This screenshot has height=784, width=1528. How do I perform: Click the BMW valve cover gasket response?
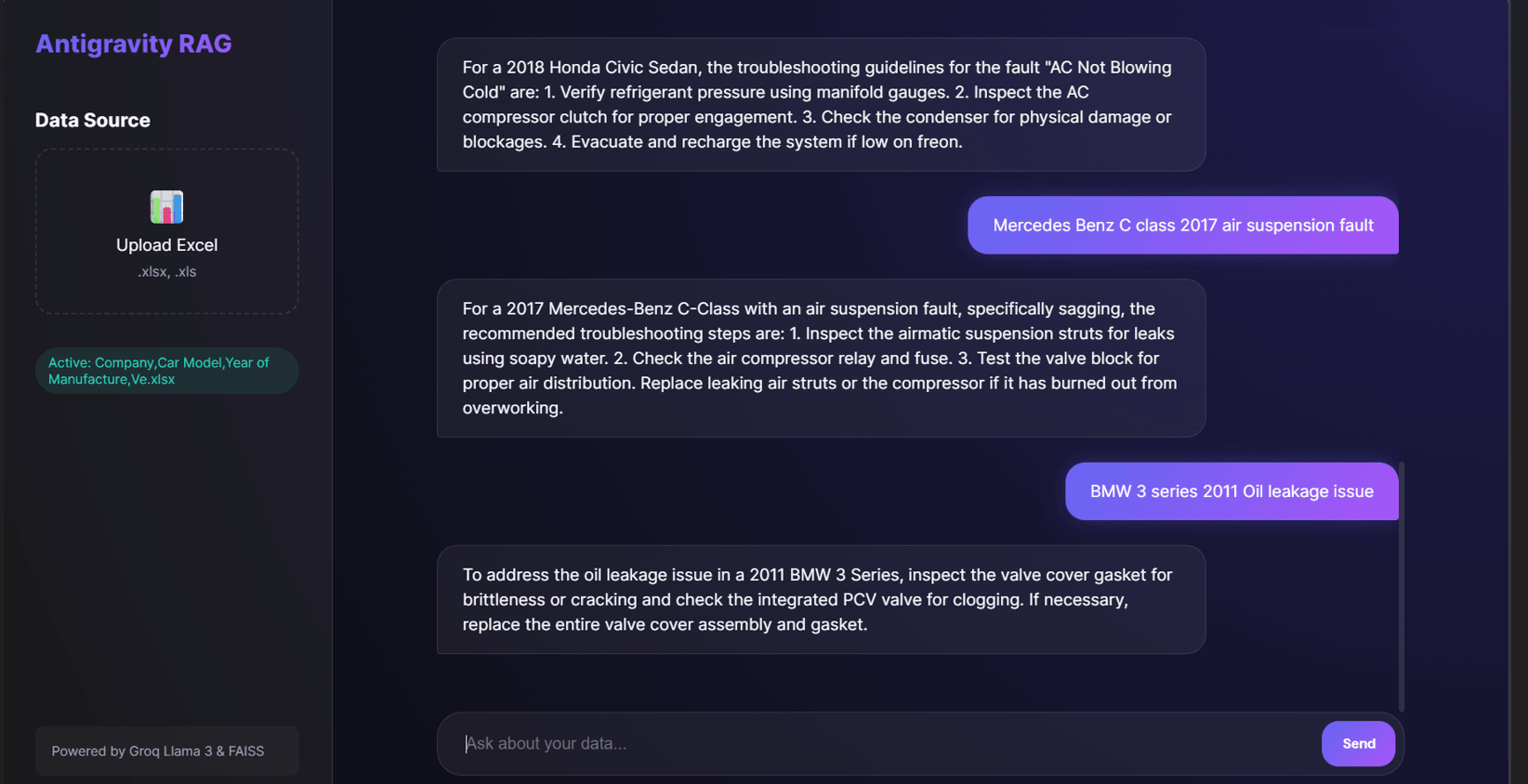pos(821,599)
